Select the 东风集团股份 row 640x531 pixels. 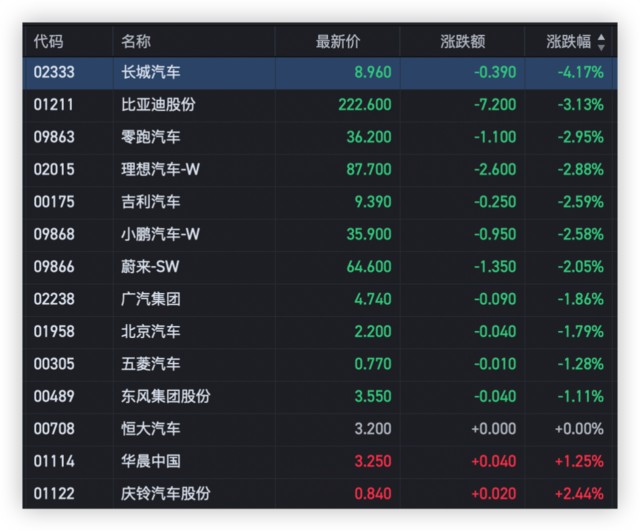pyautogui.click(x=166, y=396)
